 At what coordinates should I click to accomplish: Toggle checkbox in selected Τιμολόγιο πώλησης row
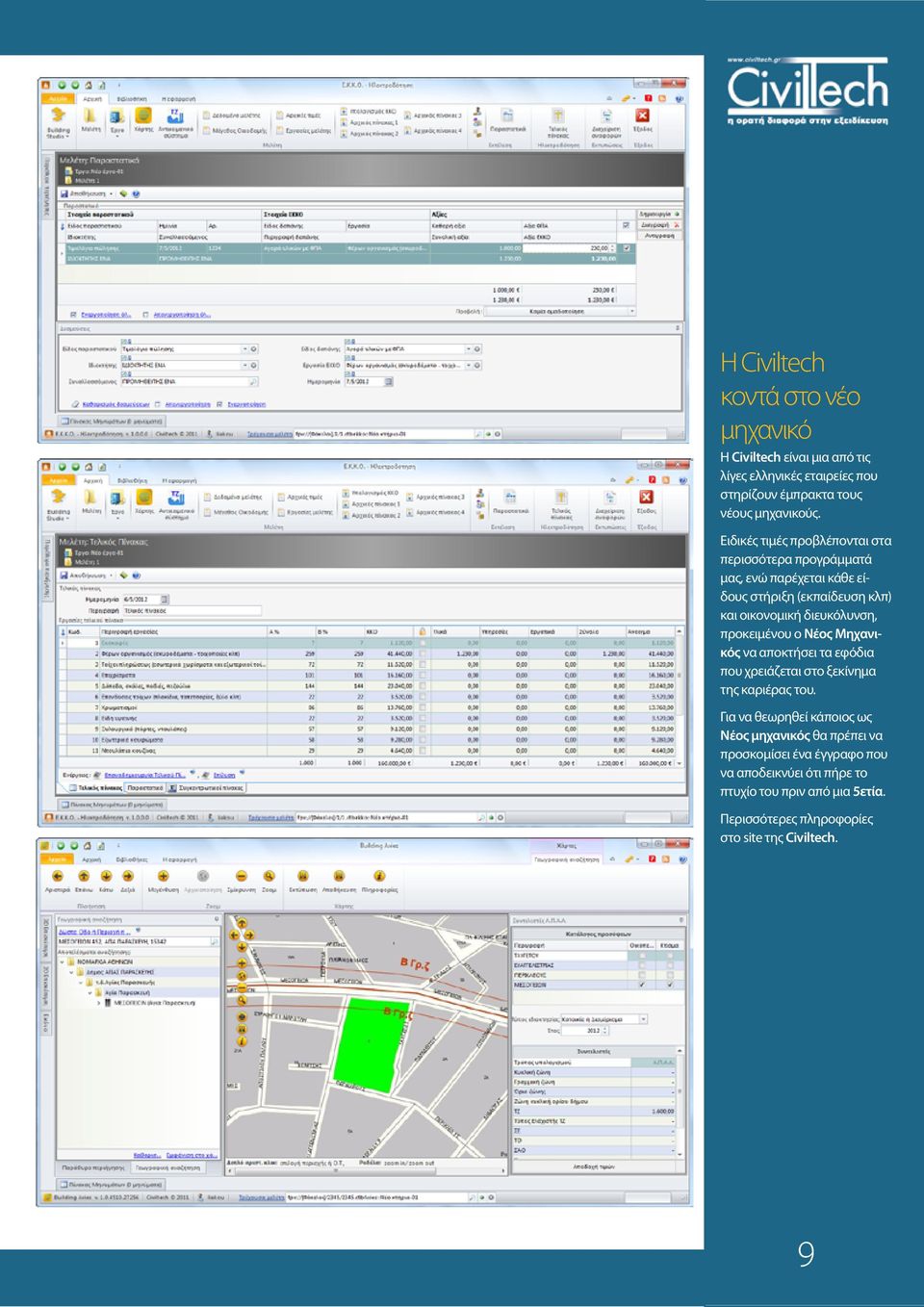click(628, 248)
